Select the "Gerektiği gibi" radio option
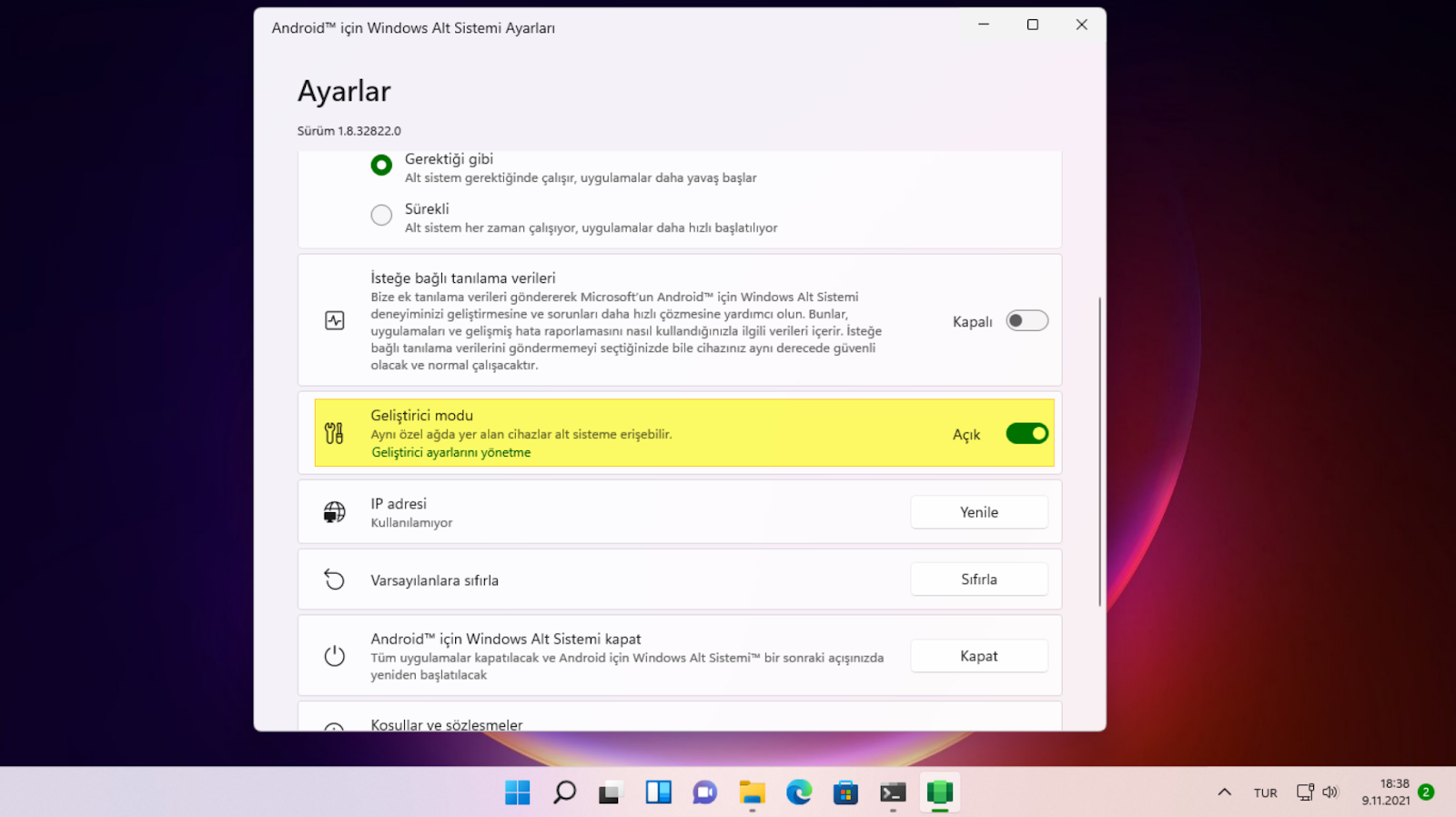Image resolution: width=1456 pixels, height=817 pixels. pyautogui.click(x=381, y=165)
